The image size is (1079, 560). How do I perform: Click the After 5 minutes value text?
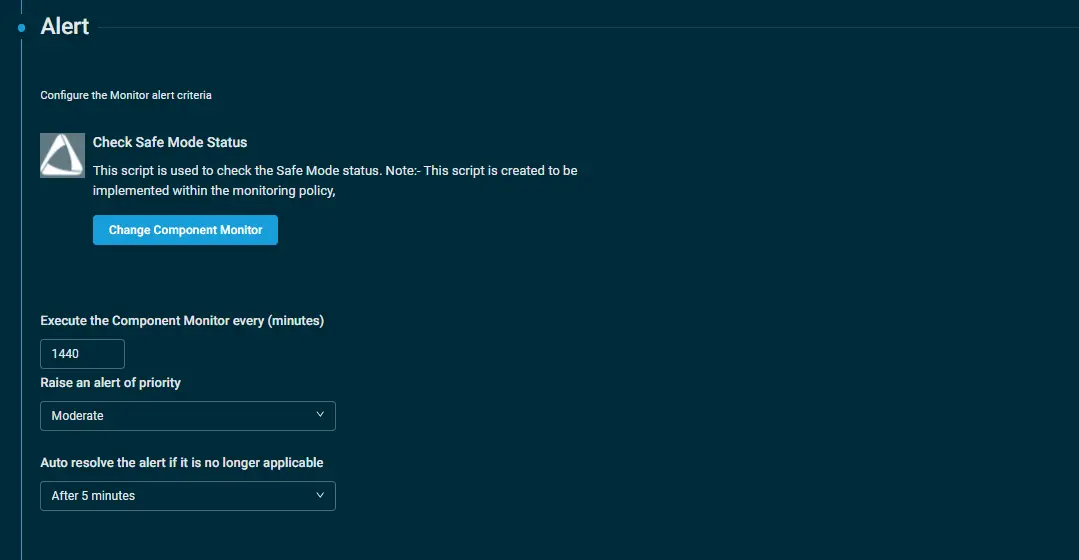pos(93,496)
